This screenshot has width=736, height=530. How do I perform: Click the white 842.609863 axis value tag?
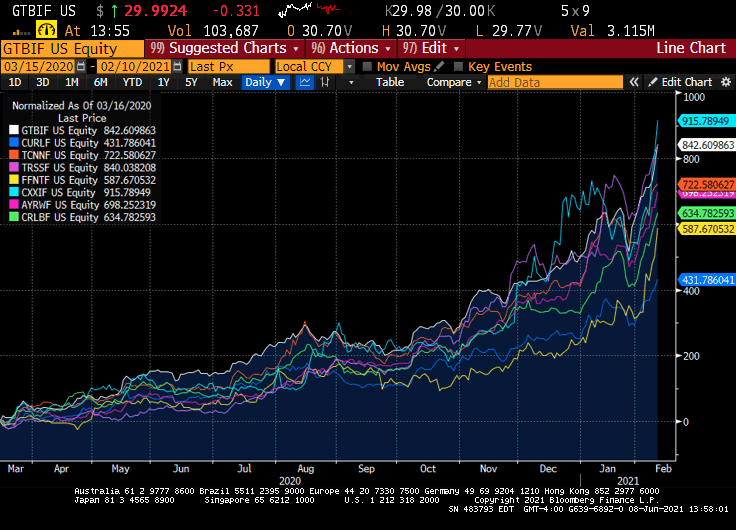pos(706,145)
